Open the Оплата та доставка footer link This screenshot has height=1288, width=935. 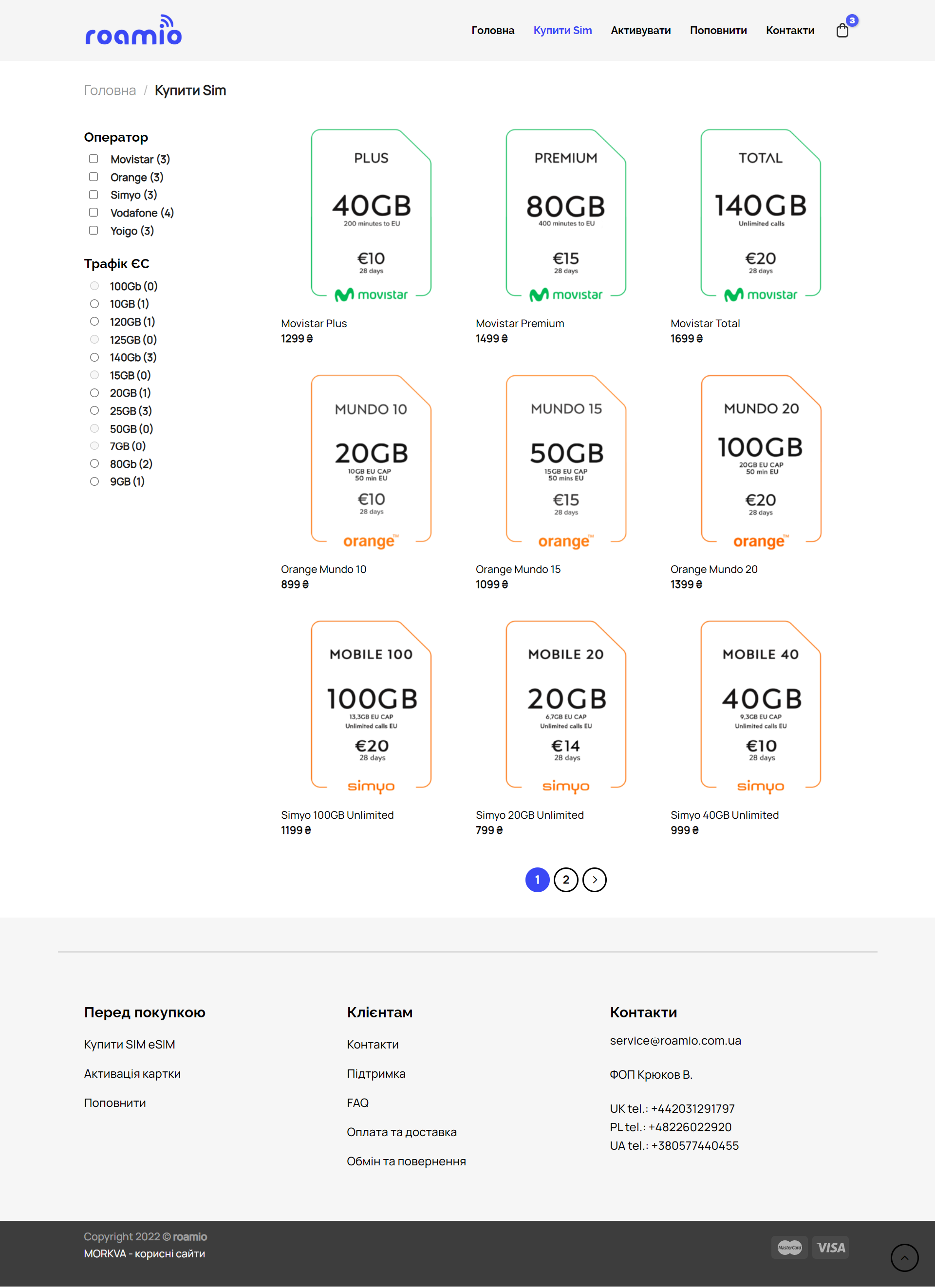click(401, 1132)
